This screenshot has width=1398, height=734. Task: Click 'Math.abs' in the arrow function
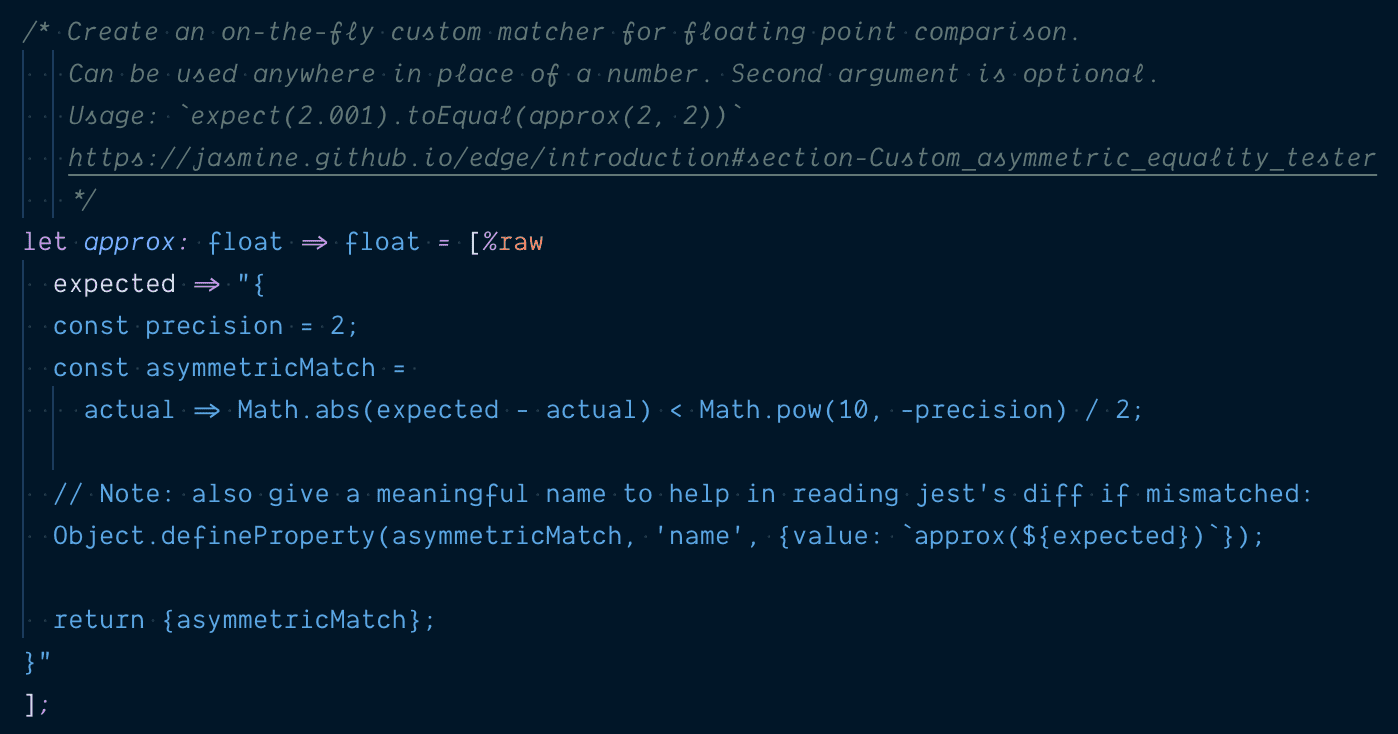click(298, 410)
